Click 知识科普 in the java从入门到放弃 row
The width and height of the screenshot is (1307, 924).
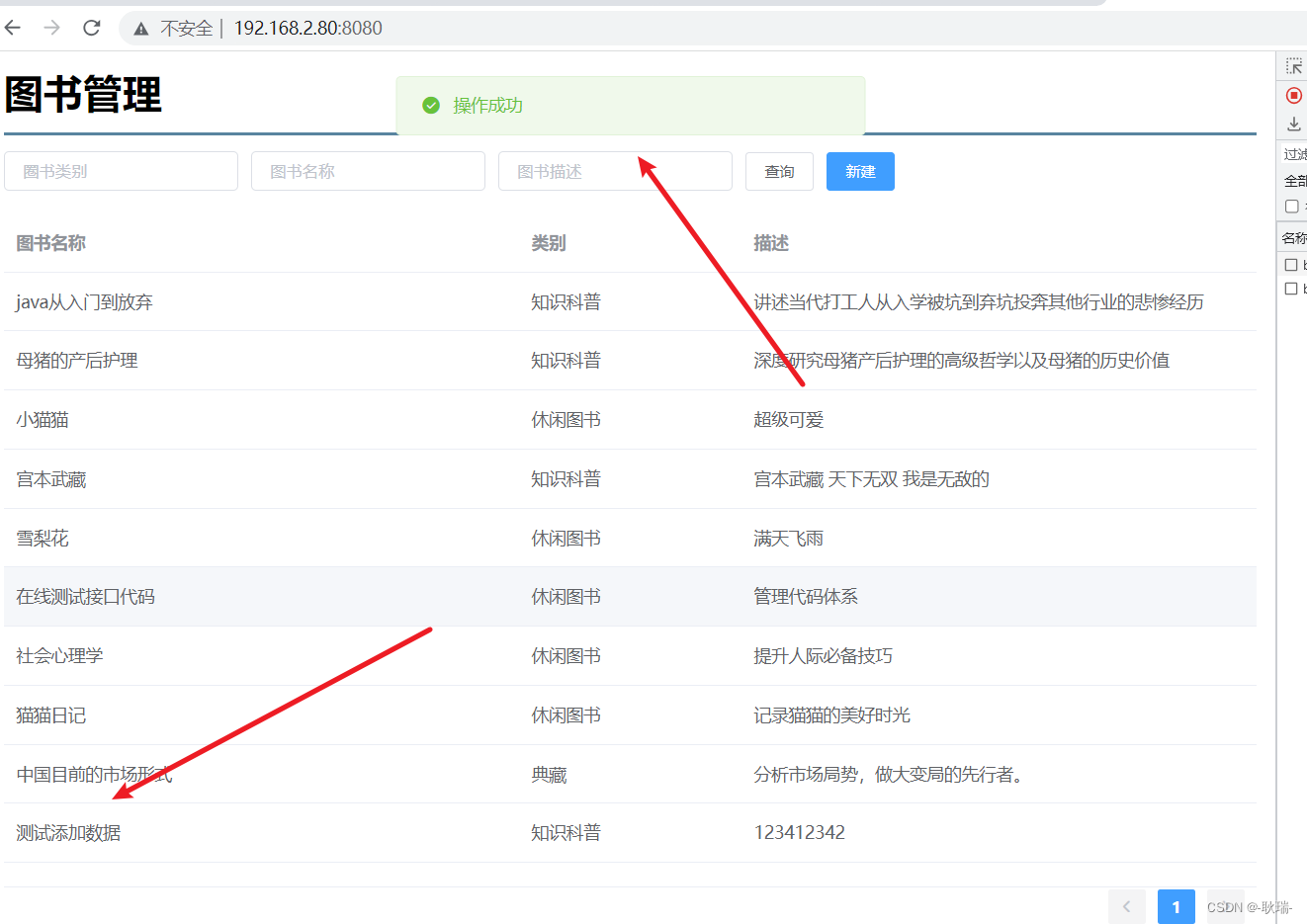tap(566, 302)
